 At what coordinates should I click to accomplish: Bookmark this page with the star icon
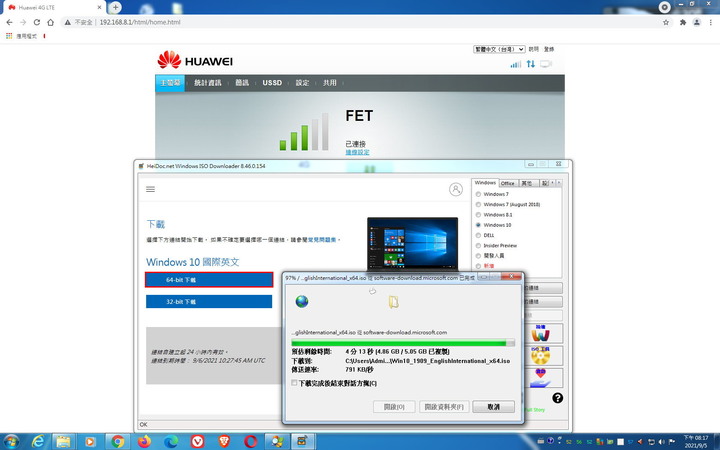pos(666,22)
